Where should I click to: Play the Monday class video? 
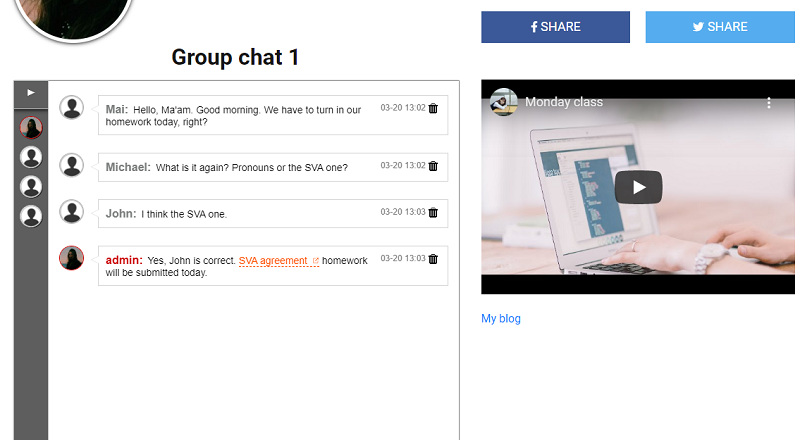pos(638,187)
